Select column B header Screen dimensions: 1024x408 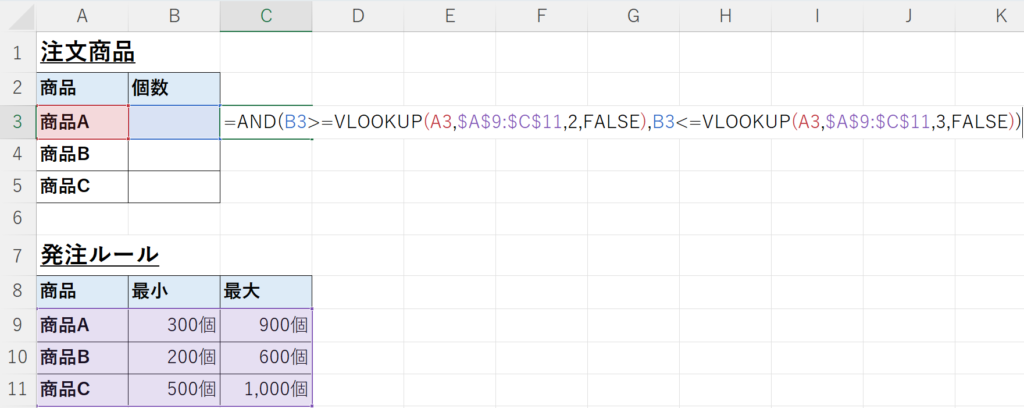[x=174, y=16]
